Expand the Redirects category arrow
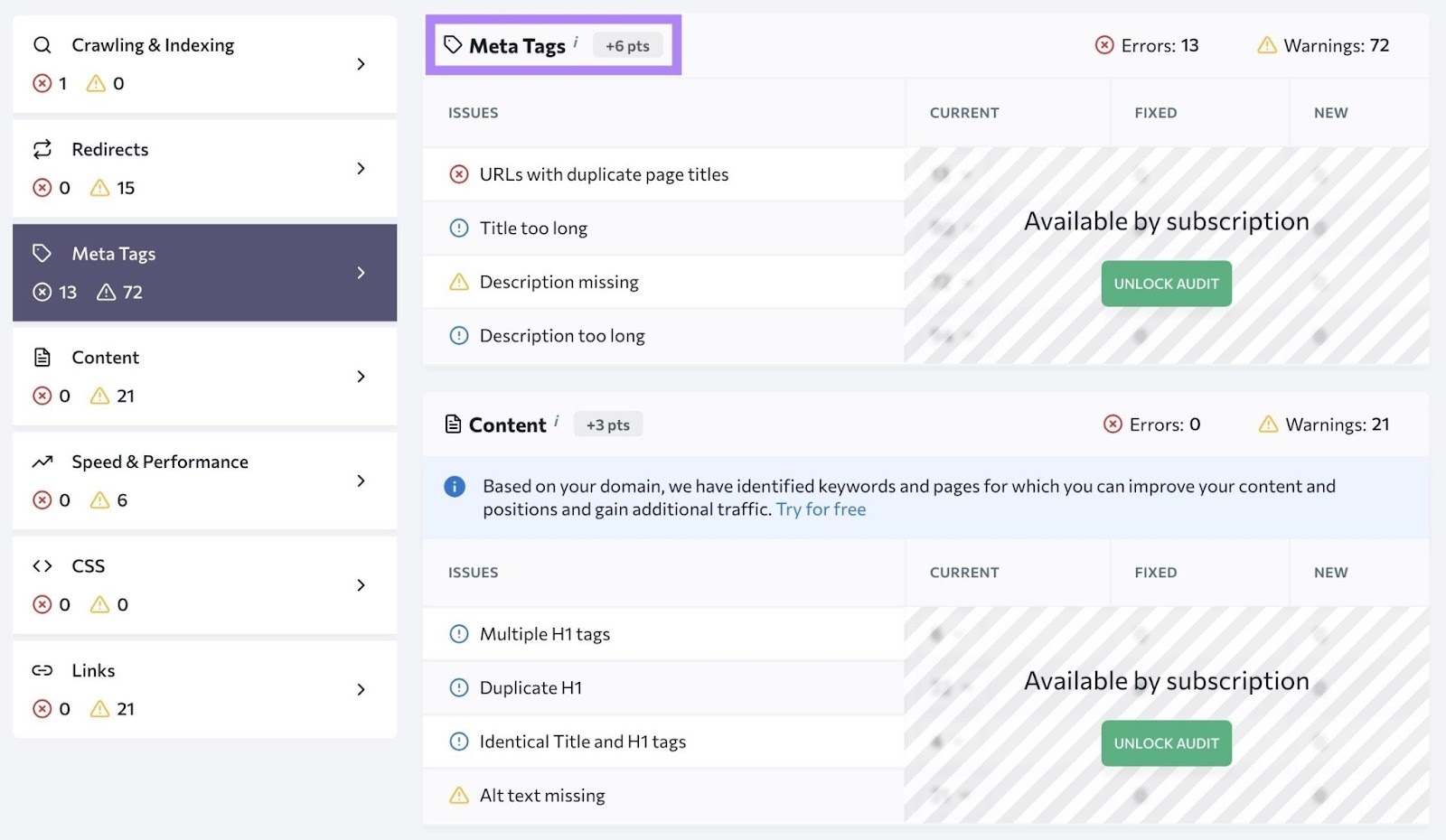 (361, 169)
